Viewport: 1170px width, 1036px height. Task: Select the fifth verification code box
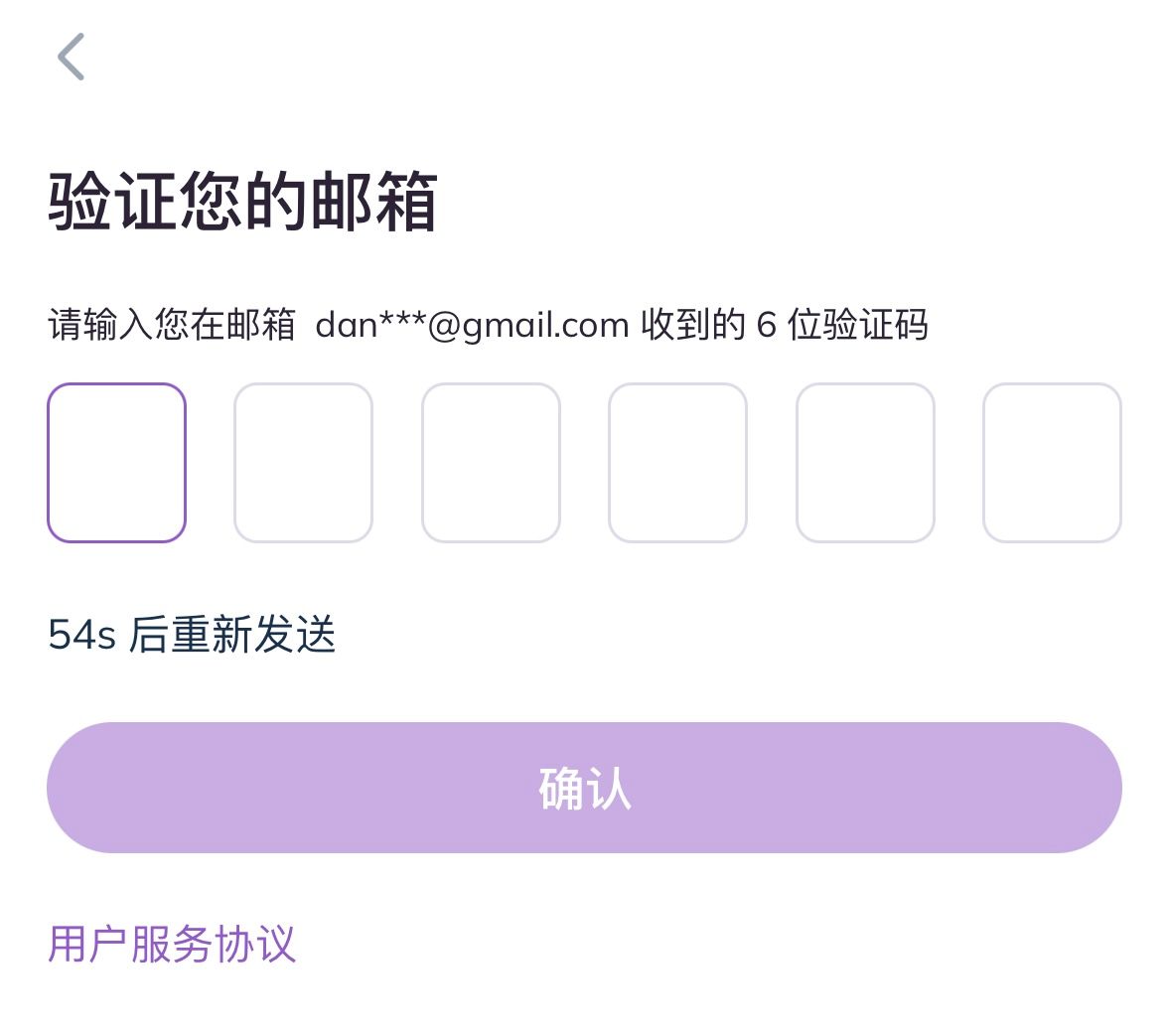pos(865,463)
